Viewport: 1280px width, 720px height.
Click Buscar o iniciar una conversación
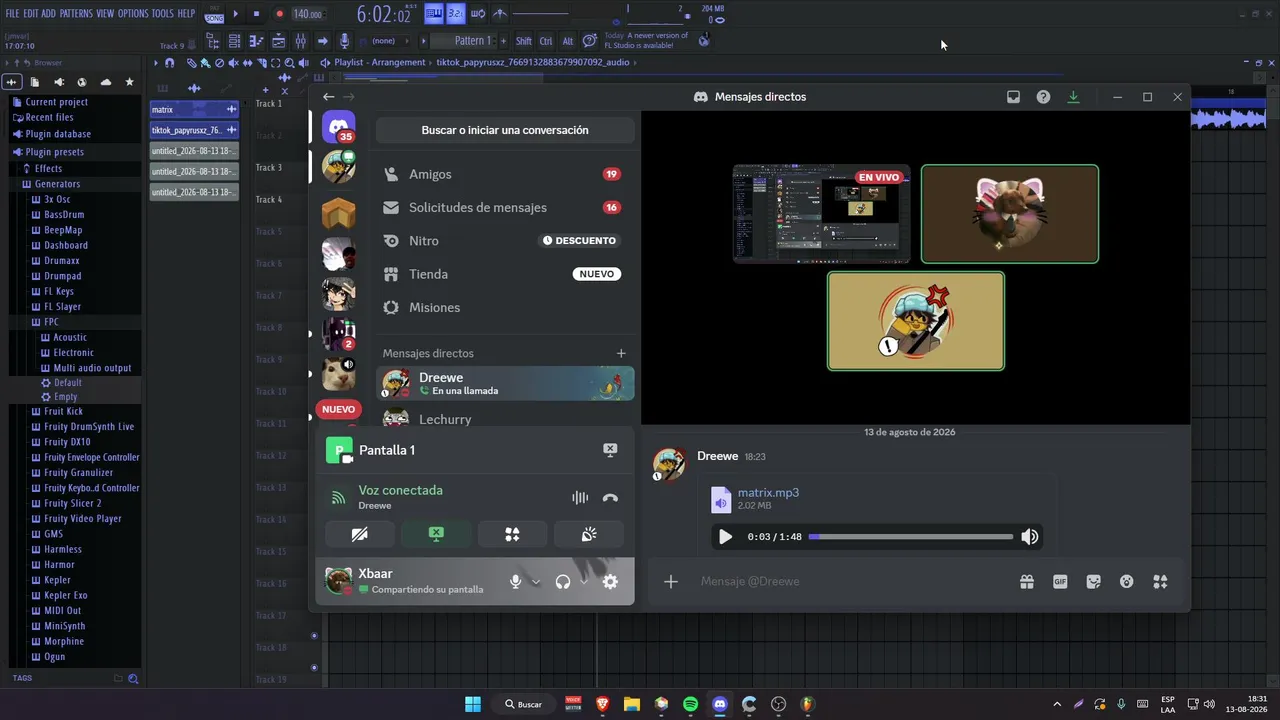pos(505,130)
